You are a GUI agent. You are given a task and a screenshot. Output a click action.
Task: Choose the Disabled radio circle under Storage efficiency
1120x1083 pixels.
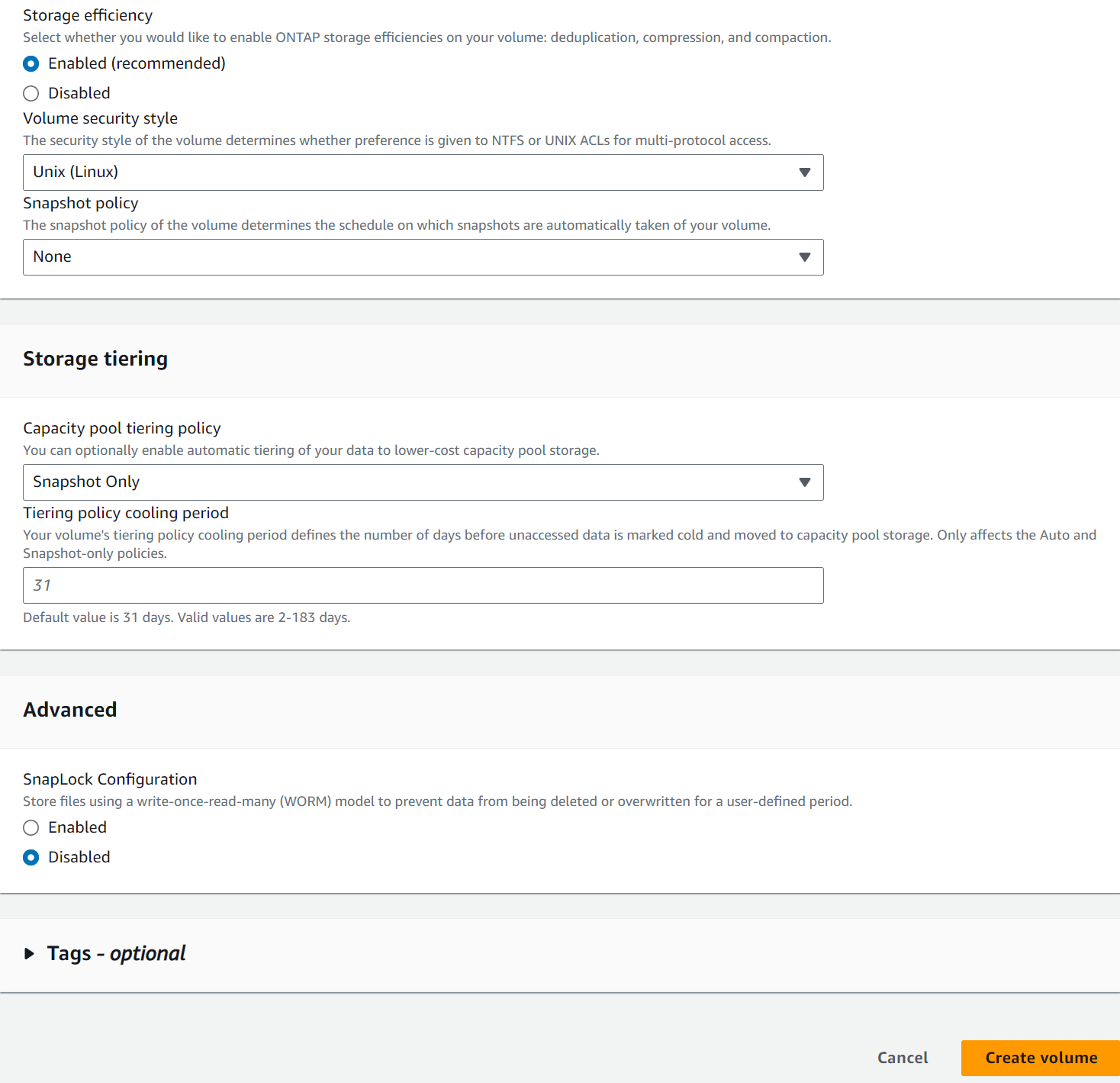(x=31, y=94)
